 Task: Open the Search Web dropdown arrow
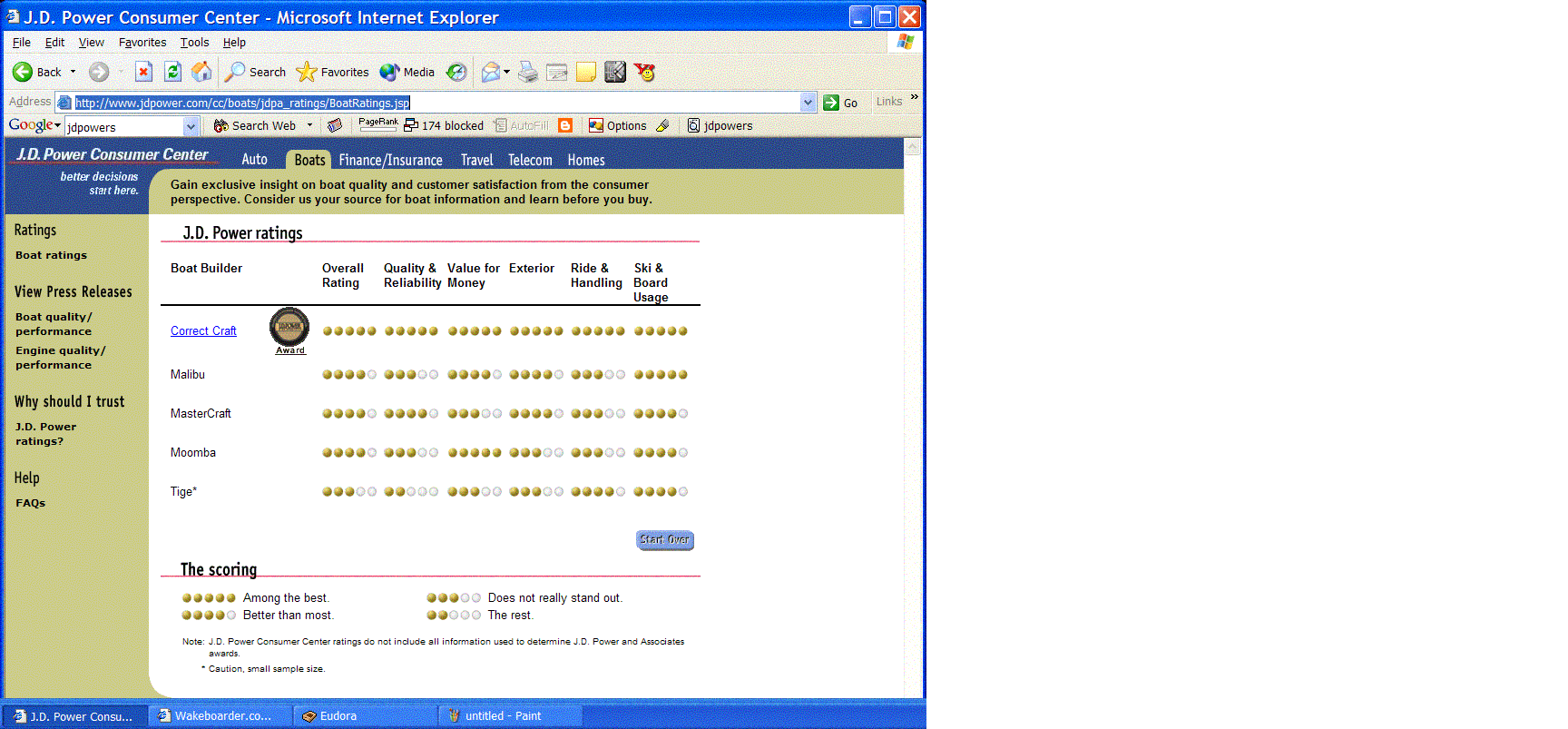309,125
